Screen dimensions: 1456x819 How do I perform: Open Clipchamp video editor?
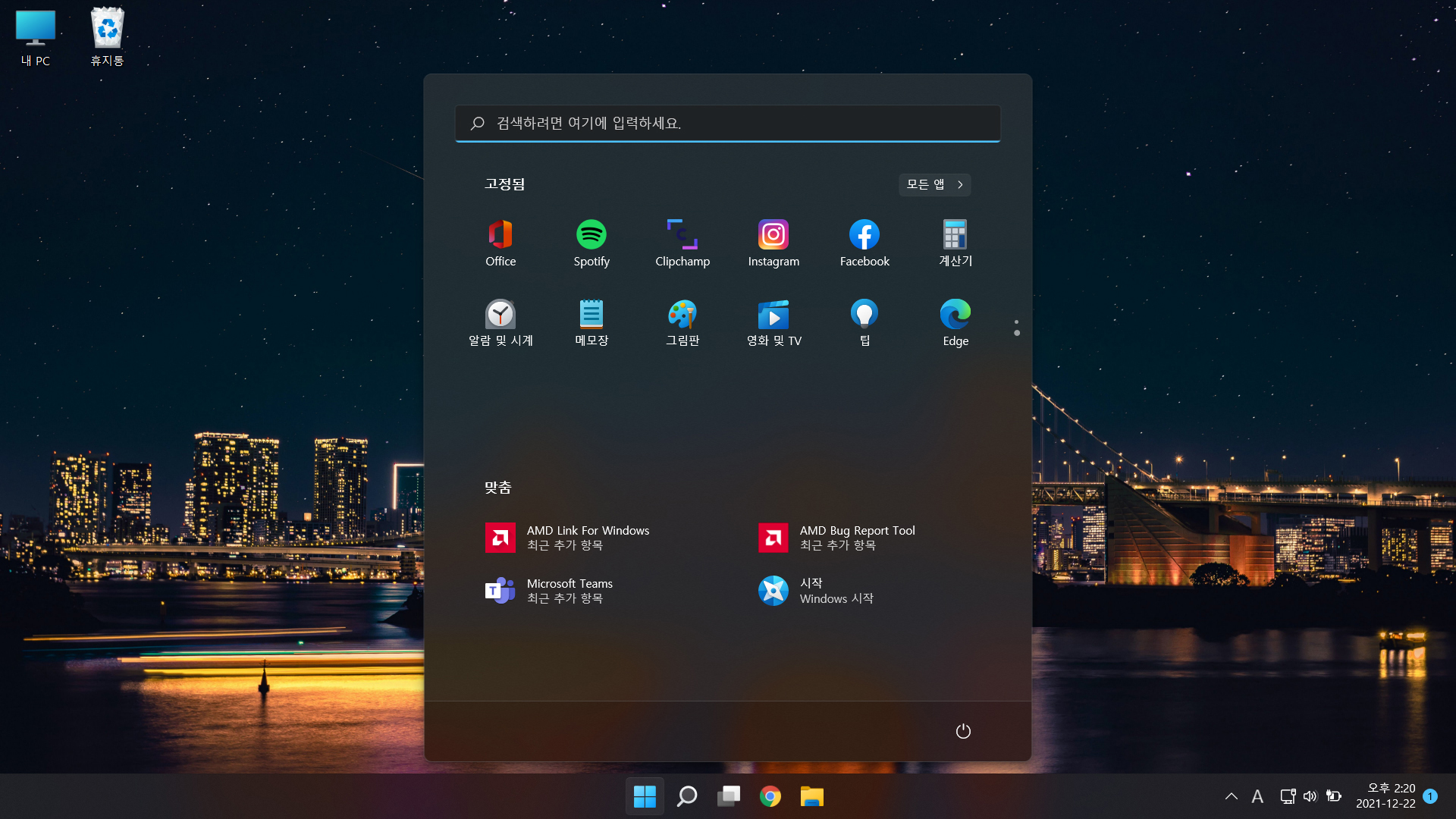coord(682,243)
